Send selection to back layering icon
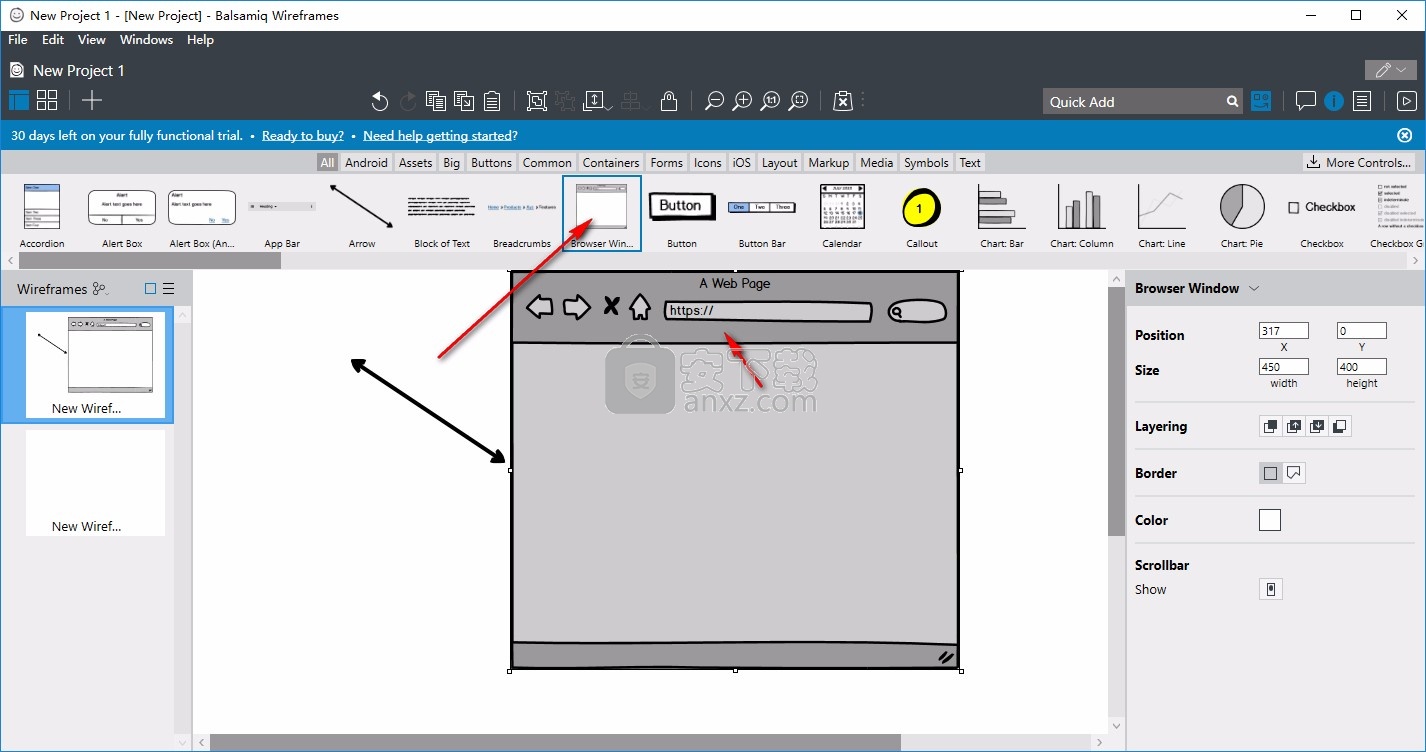Viewport: 1426px width, 752px height. [1340, 426]
